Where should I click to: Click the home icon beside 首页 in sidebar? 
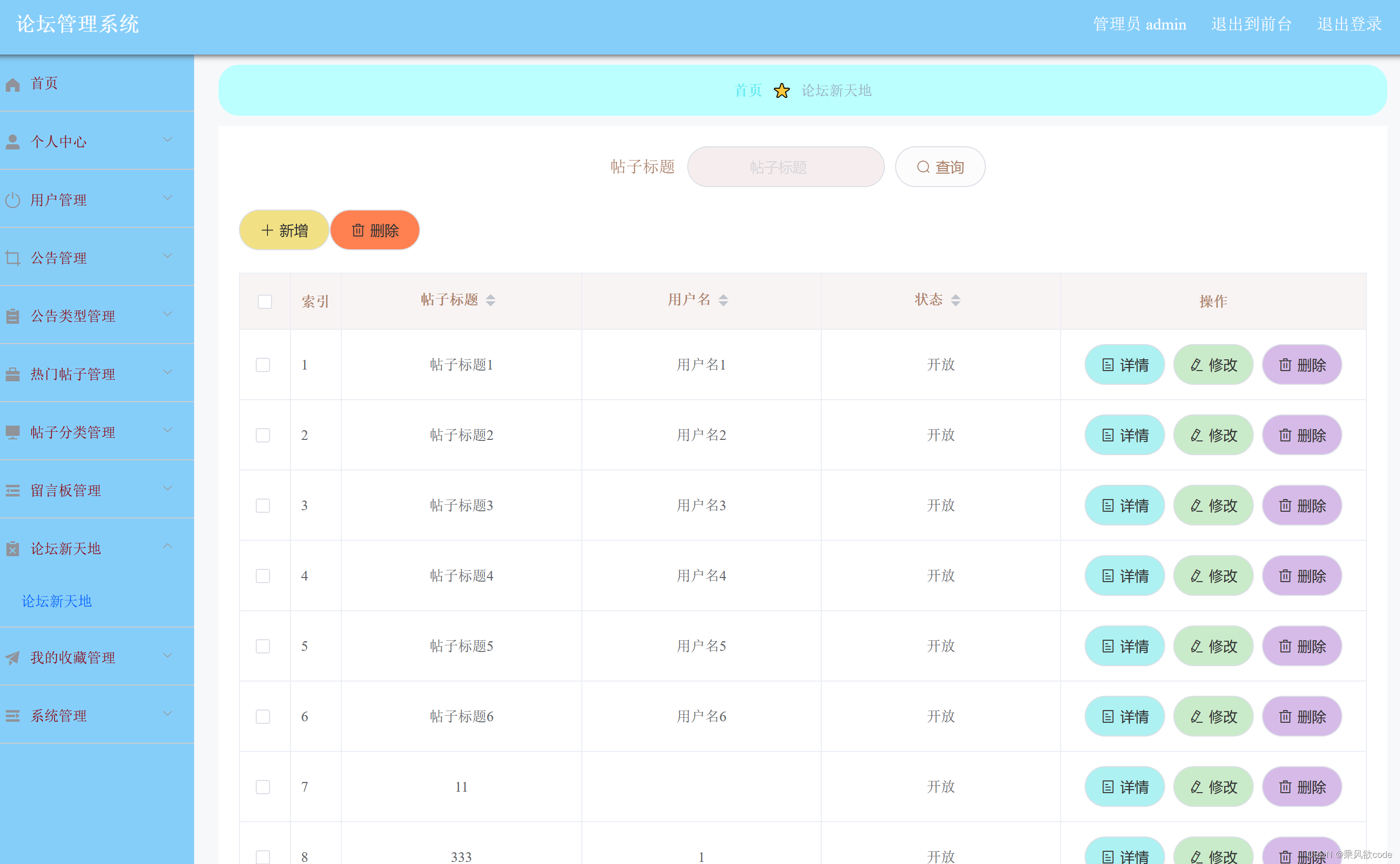click(x=13, y=85)
